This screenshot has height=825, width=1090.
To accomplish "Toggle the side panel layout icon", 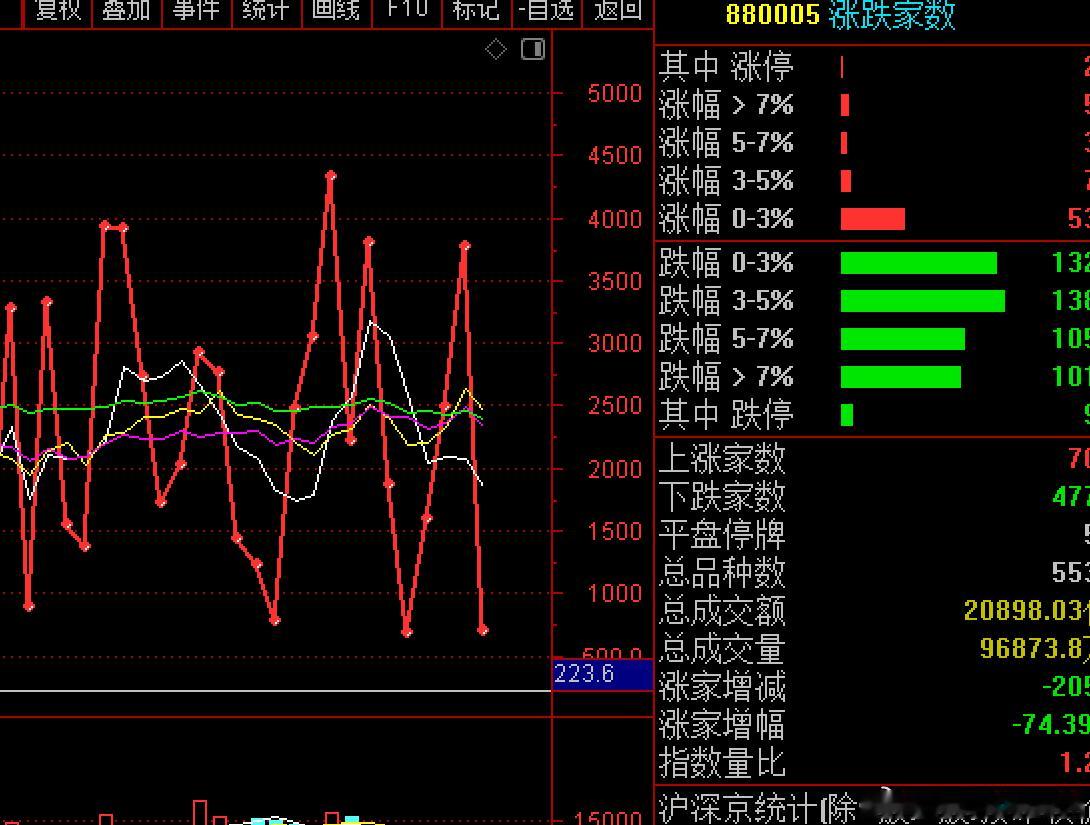I will click(533, 49).
